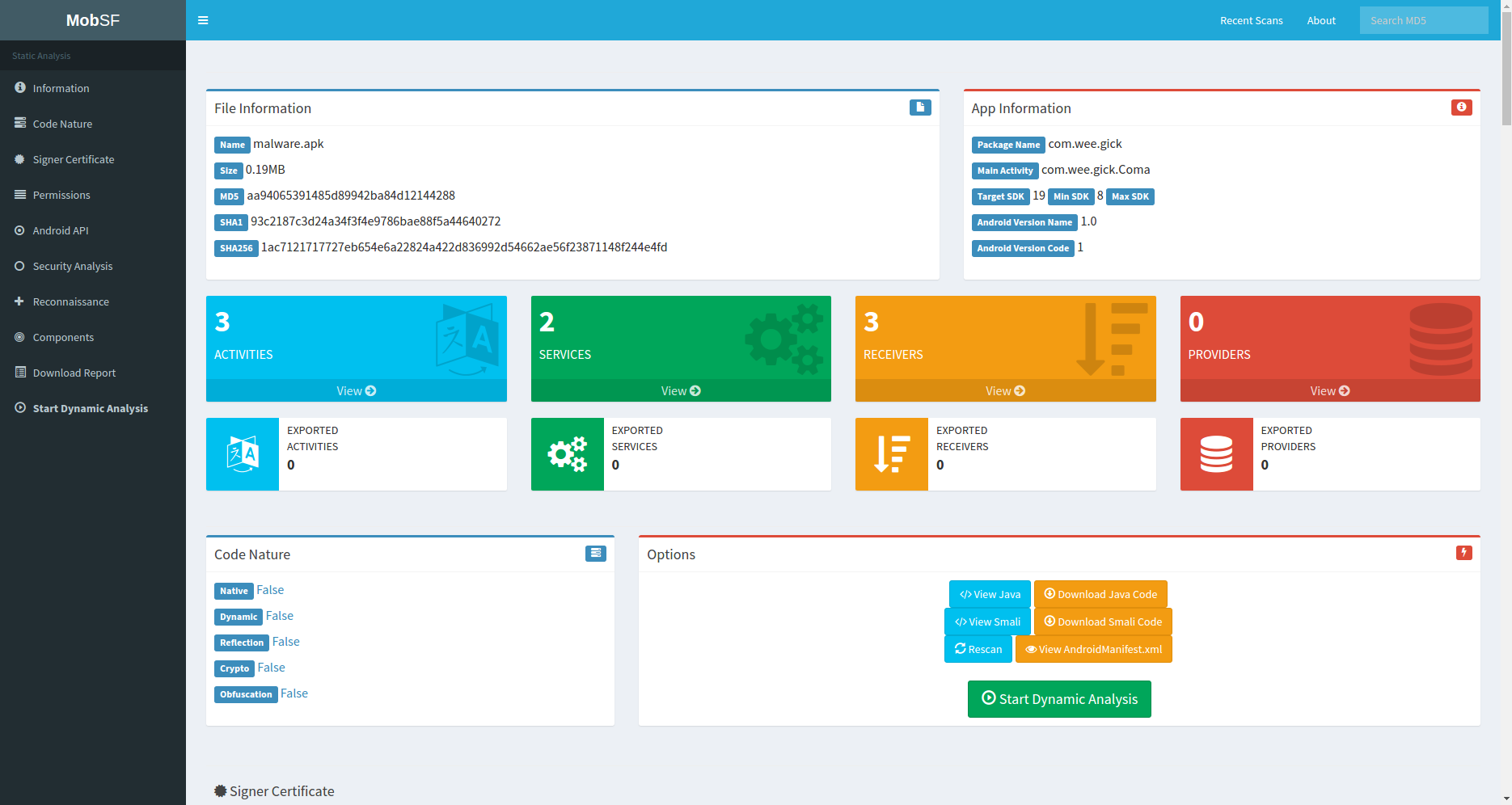Image resolution: width=1512 pixels, height=805 pixels.
Task: Expand the Providers View arrow link
Action: pyautogui.click(x=1330, y=391)
